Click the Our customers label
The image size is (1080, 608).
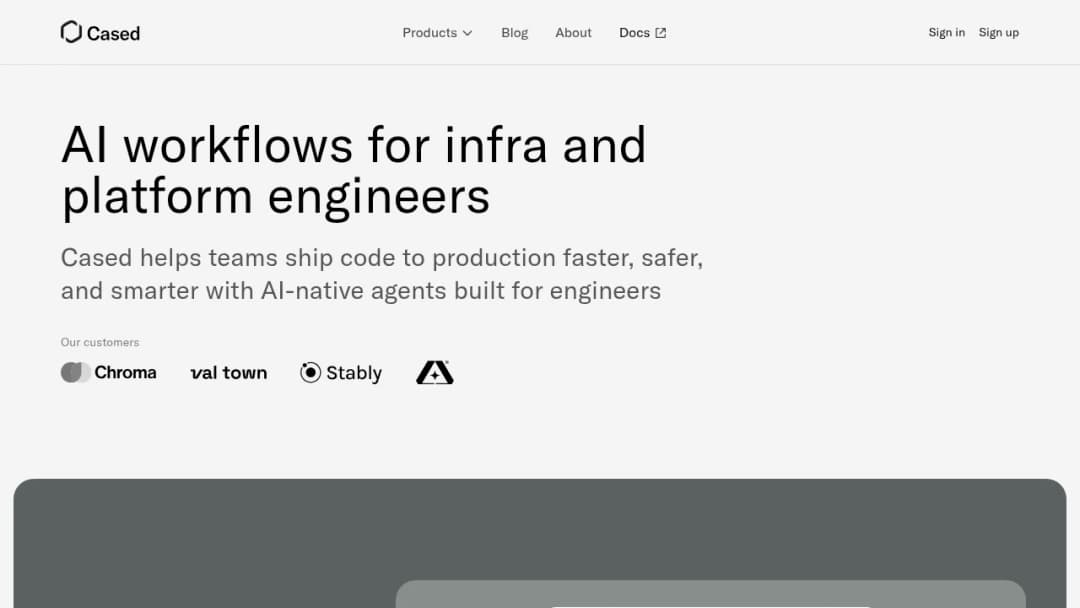click(x=100, y=342)
